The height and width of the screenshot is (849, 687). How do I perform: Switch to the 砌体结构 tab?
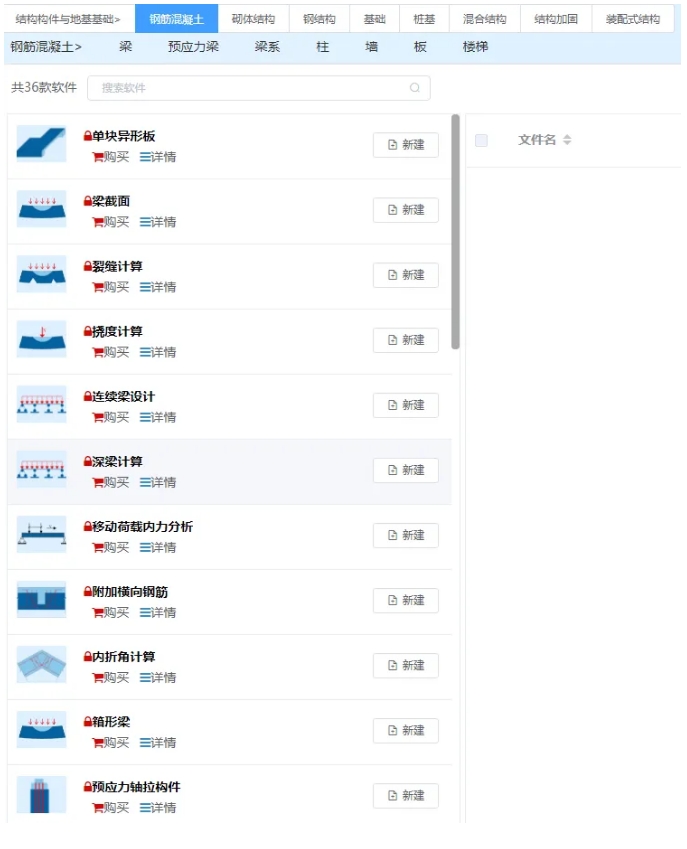[x=253, y=19]
